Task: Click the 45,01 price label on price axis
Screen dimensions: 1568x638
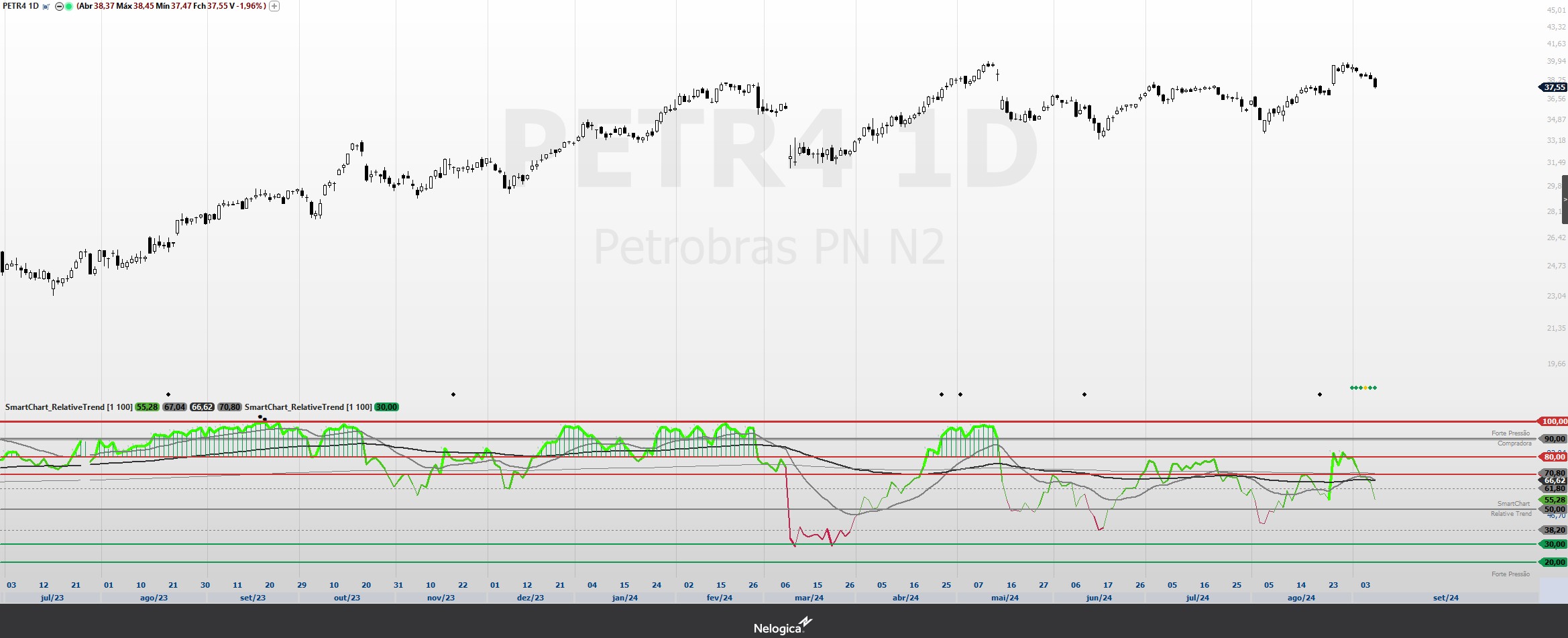Action: click(x=1556, y=9)
